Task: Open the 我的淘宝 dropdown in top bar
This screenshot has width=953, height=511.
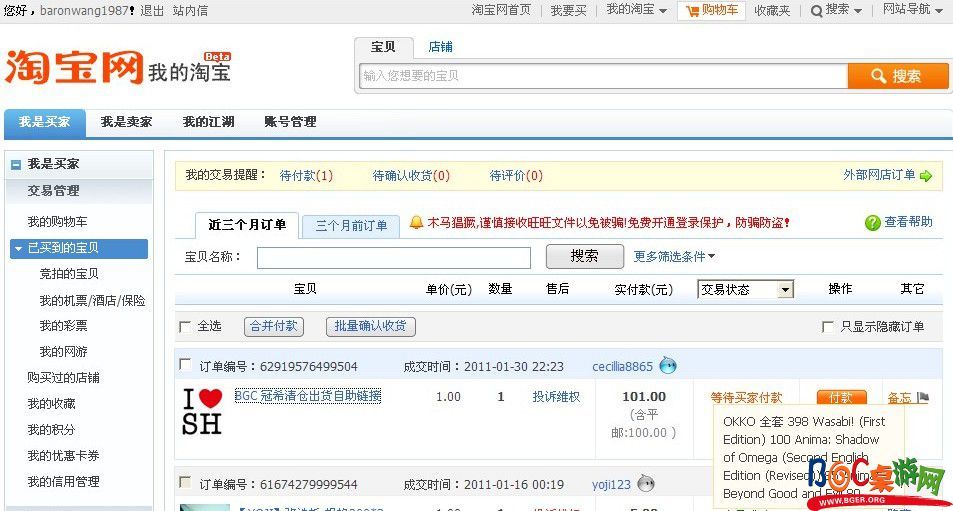Action: point(636,10)
